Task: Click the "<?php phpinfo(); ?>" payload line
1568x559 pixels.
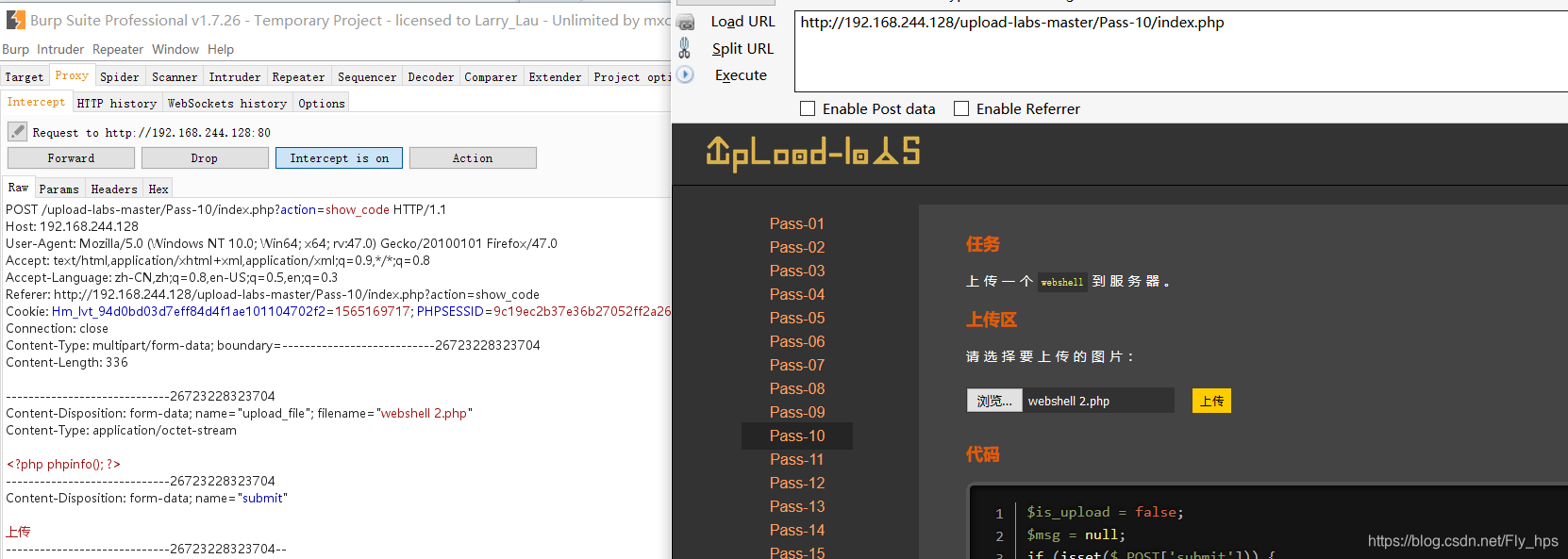Action: [64, 464]
